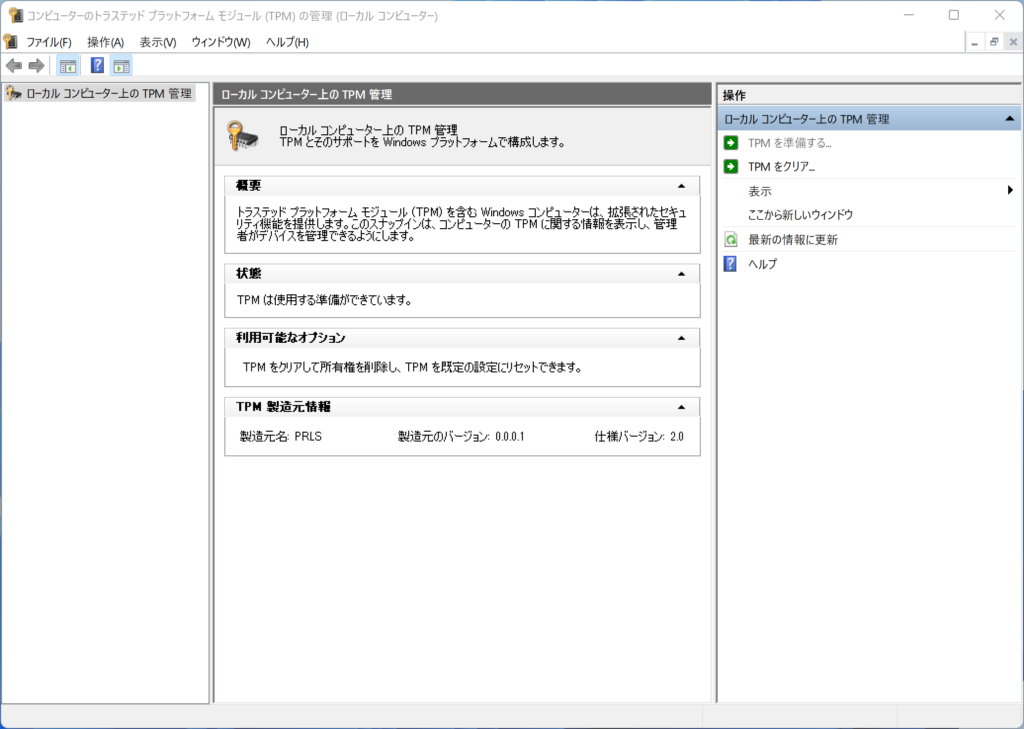
Task: Click key icon of the TPM tree node
Action: click(x=14, y=94)
